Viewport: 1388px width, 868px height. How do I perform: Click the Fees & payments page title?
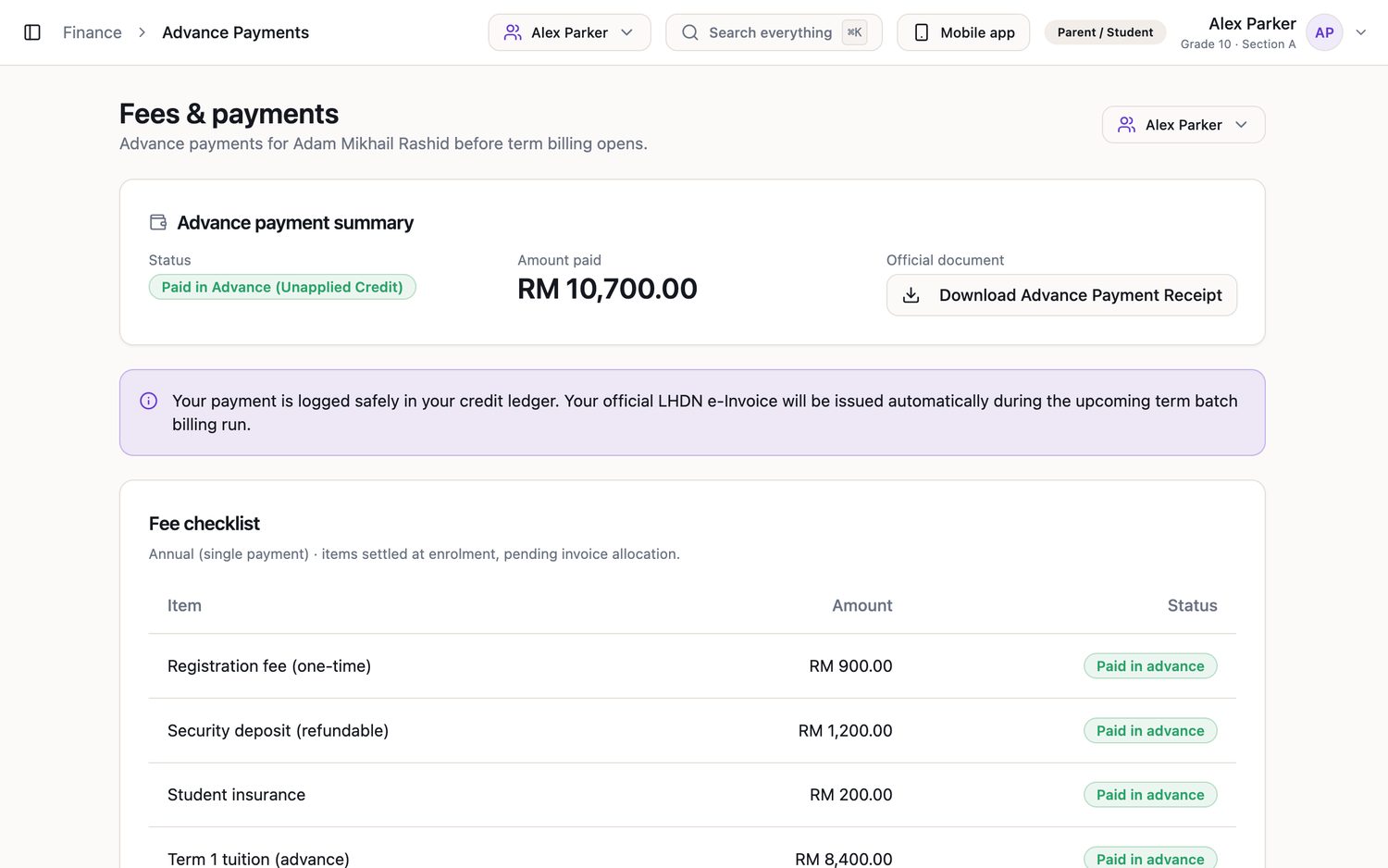pyautogui.click(x=229, y=114)
